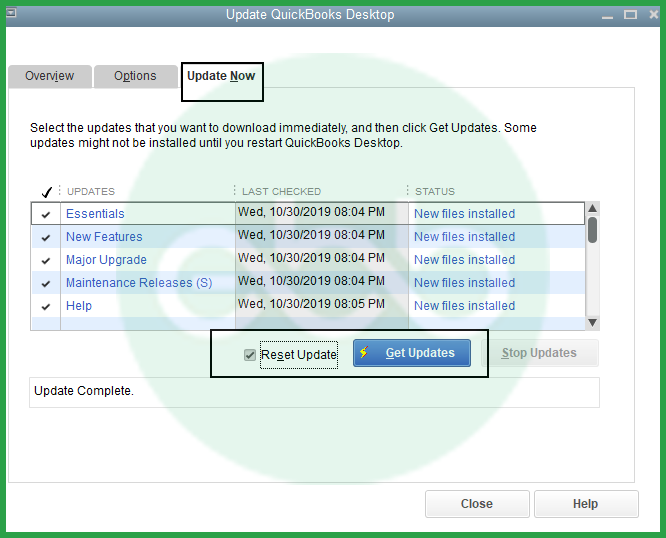Open the Help update link in list

tap(79, 305)
